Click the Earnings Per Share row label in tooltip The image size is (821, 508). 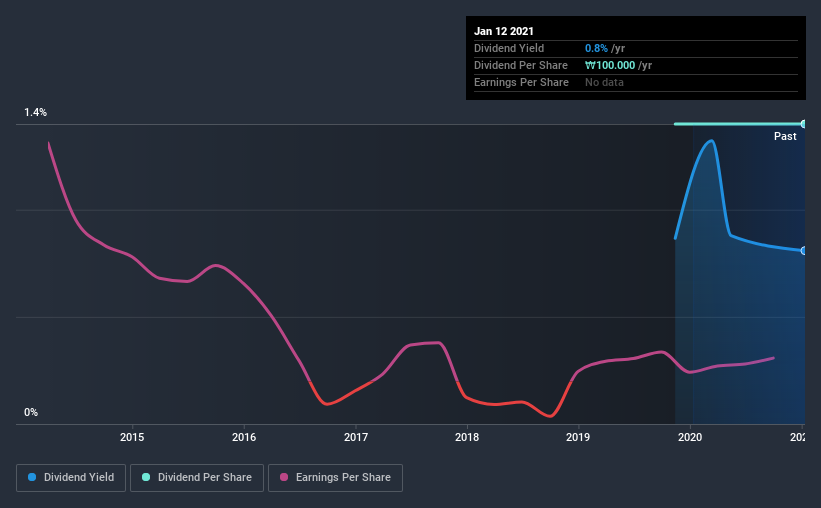tap(521, 82)
